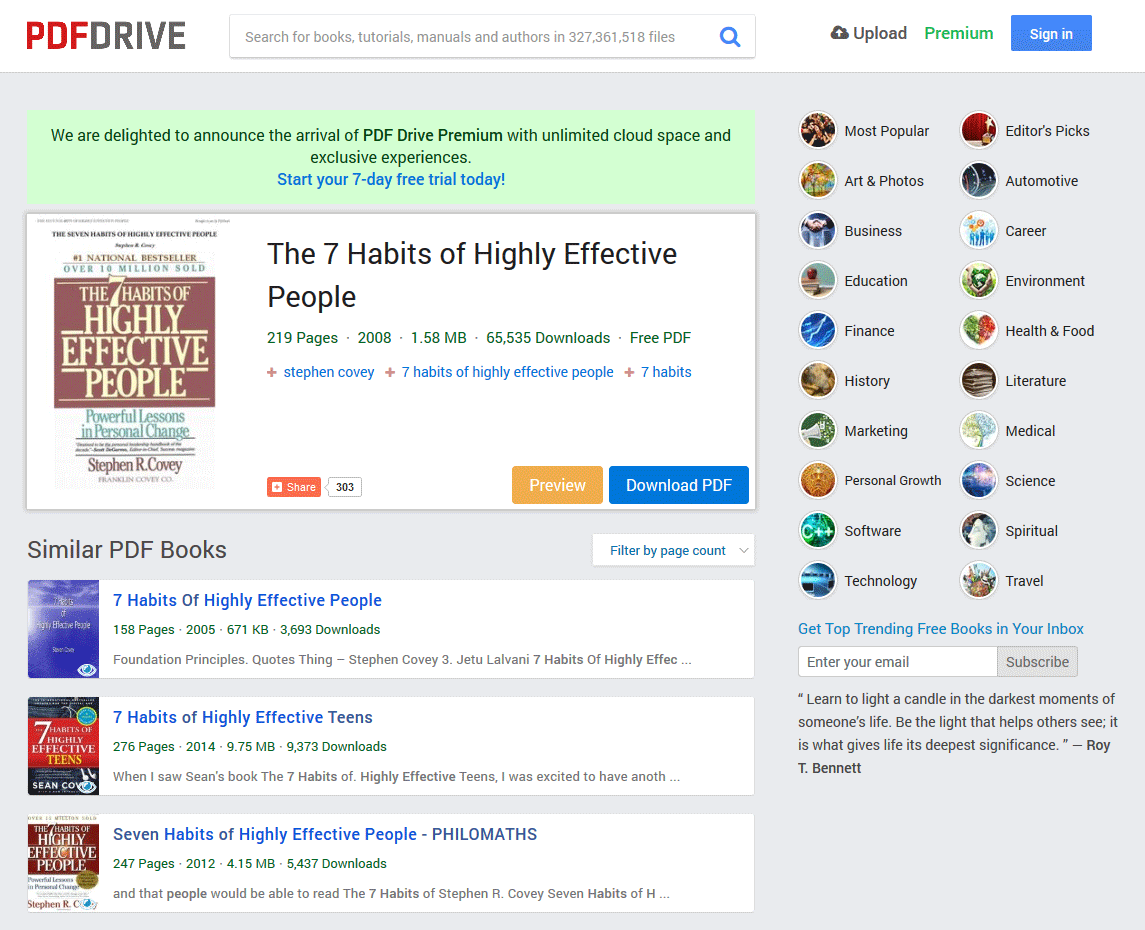
Task: Open the stephen covey tag link
Action: pyautogui.click(x=328, y=371)
